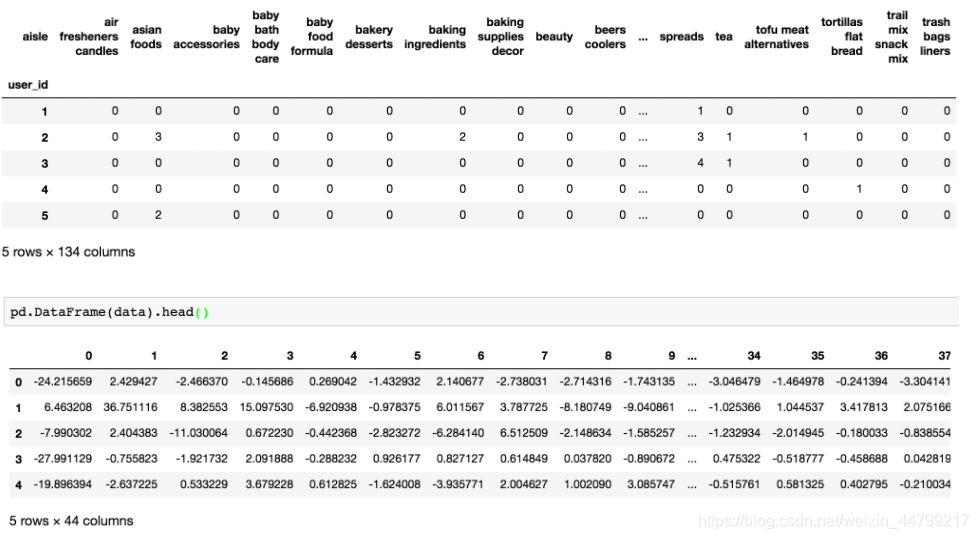Select the 'baby food formula' column header

point(312,37)
